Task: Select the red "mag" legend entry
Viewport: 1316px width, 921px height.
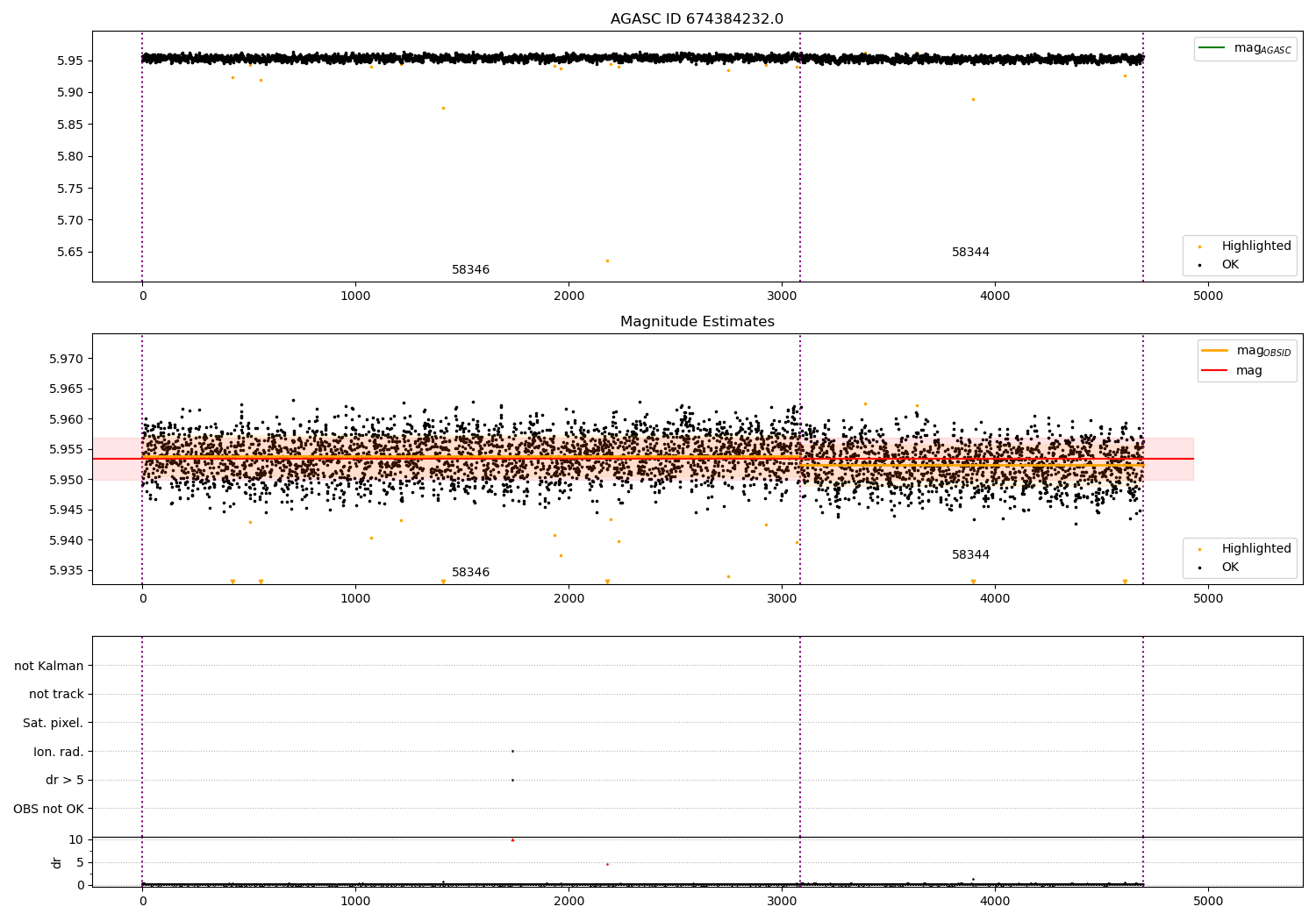Action: pos(1232,370)
